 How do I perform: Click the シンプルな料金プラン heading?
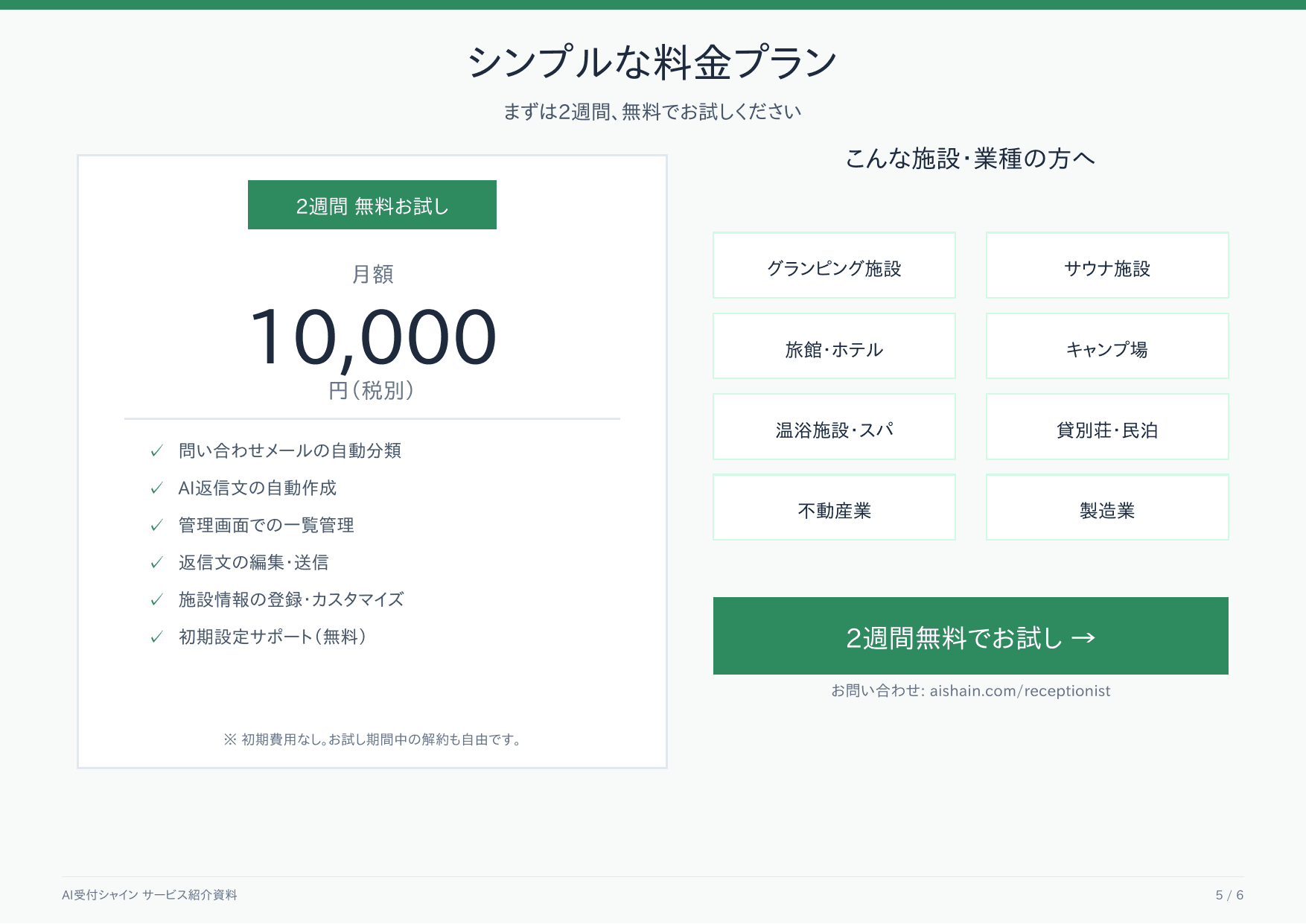pyautogui.click(x=652, y=62)
